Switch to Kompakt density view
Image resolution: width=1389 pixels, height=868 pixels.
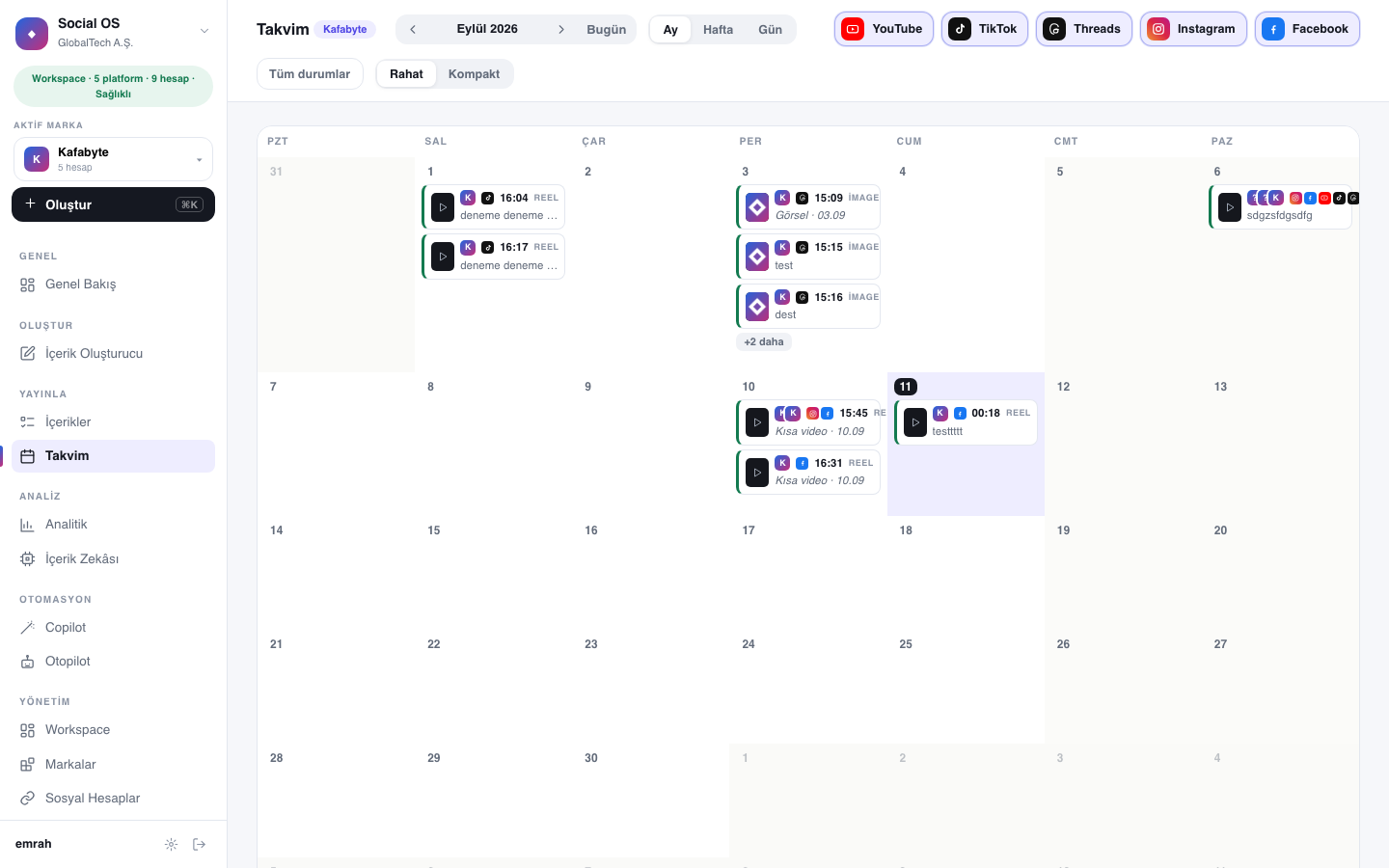point(474,74)
